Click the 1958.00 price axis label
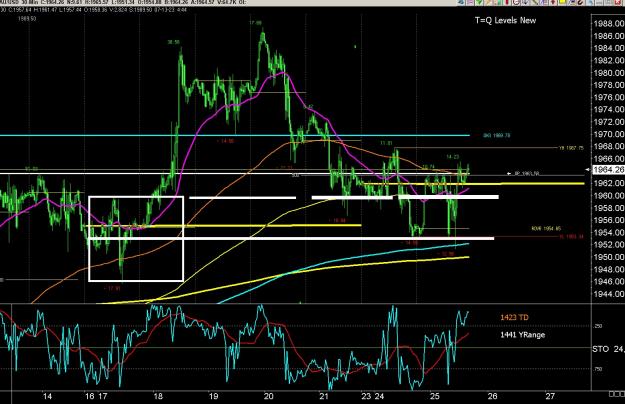Screen dimensions: 625x404 pos(609,208)
